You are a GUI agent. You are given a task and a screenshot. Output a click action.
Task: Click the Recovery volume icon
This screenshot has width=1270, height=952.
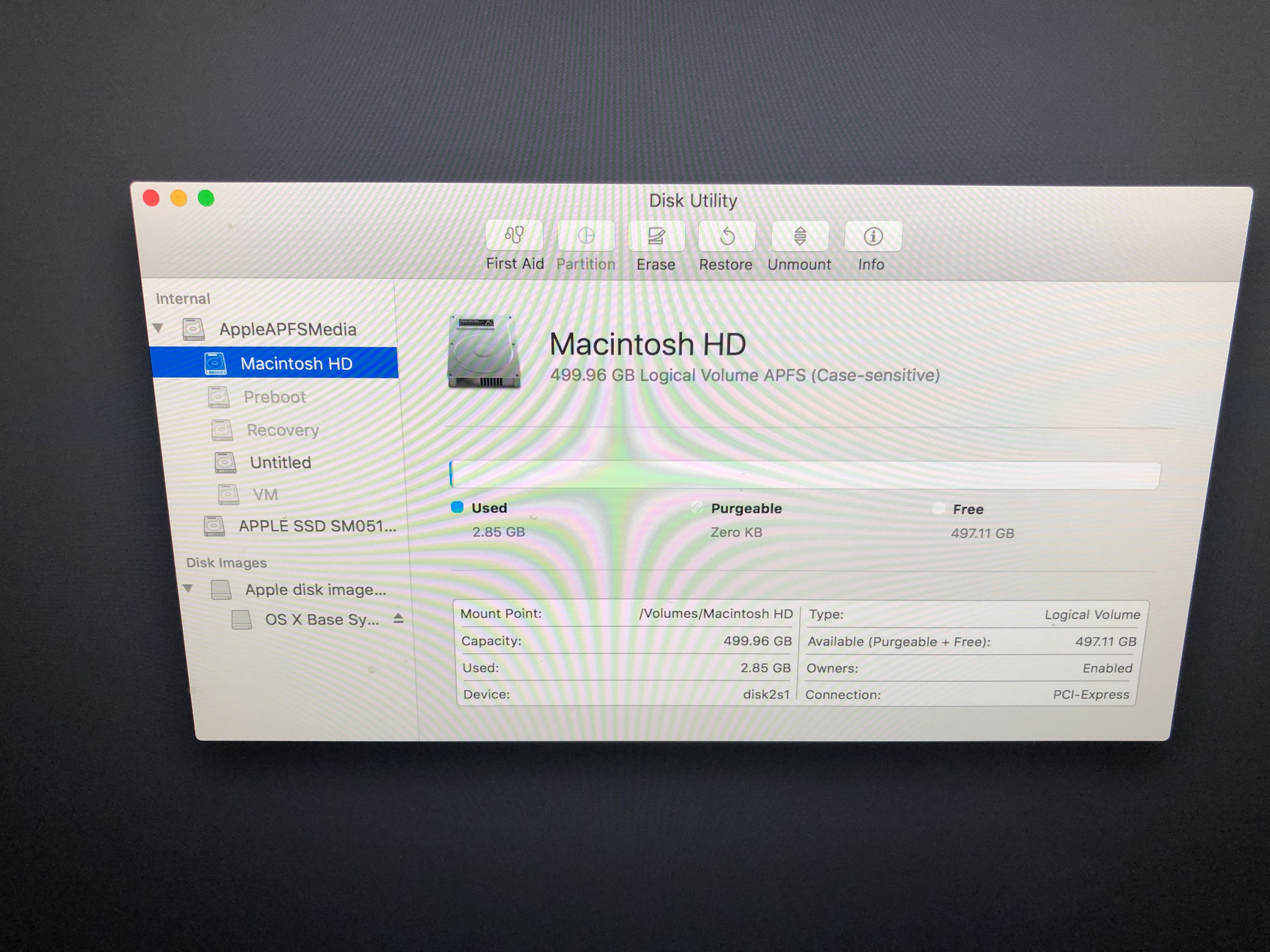tap(222, 430)
